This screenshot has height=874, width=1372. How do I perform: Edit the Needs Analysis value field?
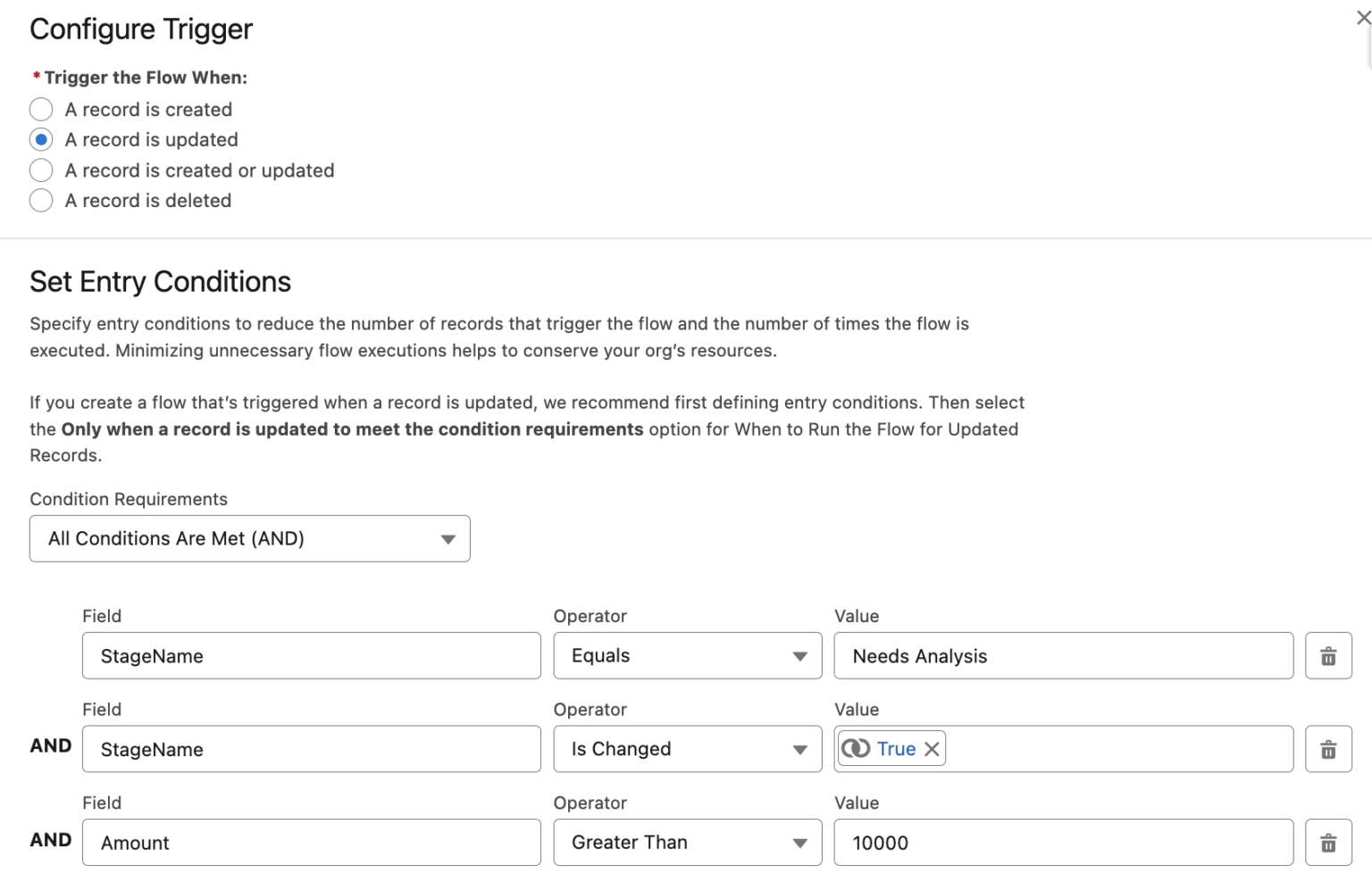[1063, 655]
